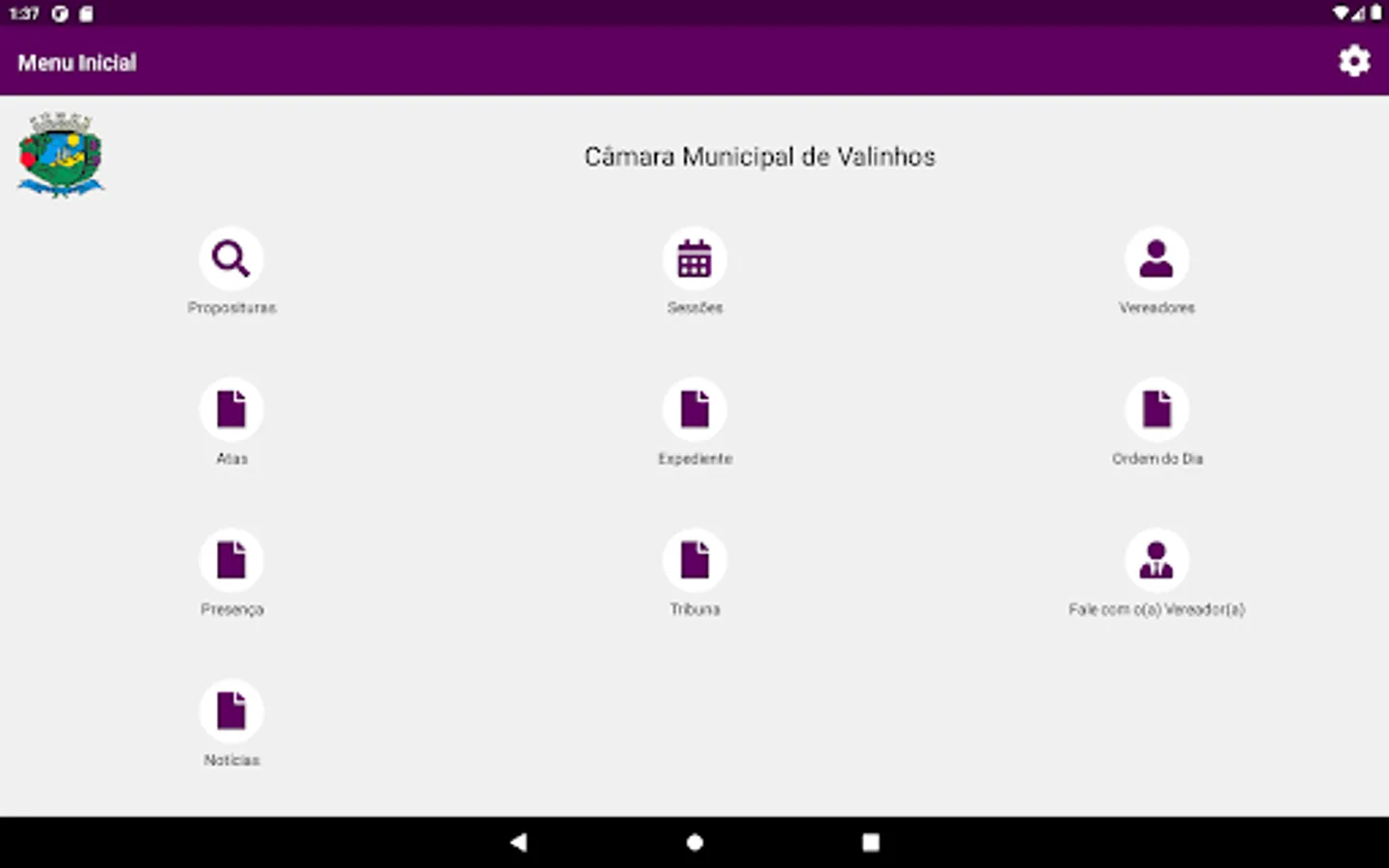Open the Presença document icon

tap(231, 560)
